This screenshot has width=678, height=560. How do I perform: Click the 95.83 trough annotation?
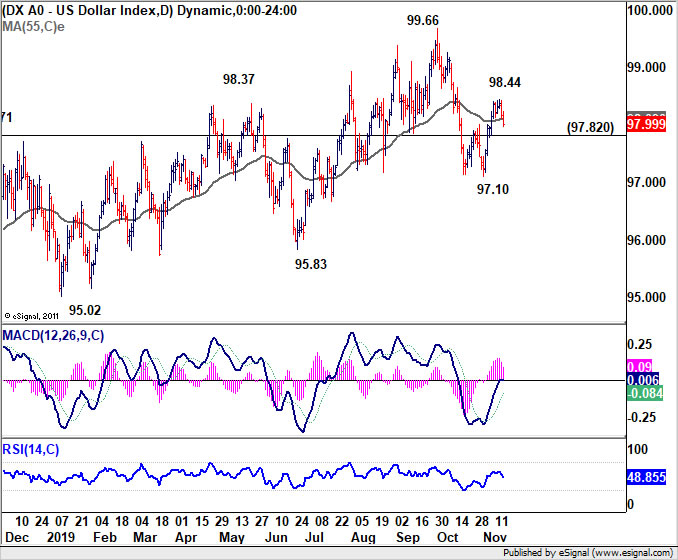tap(311, 264)
